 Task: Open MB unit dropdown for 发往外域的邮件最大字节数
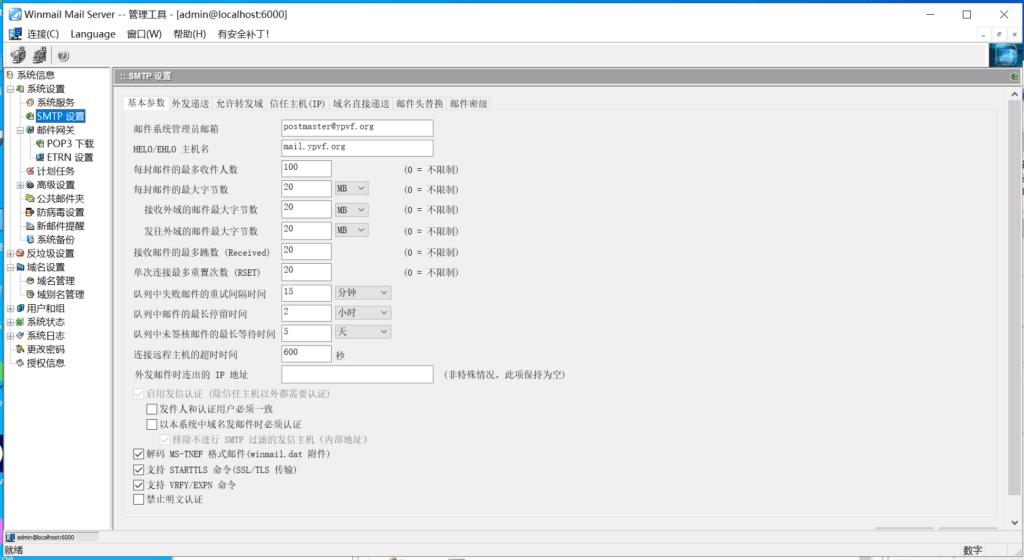(351, 230)
